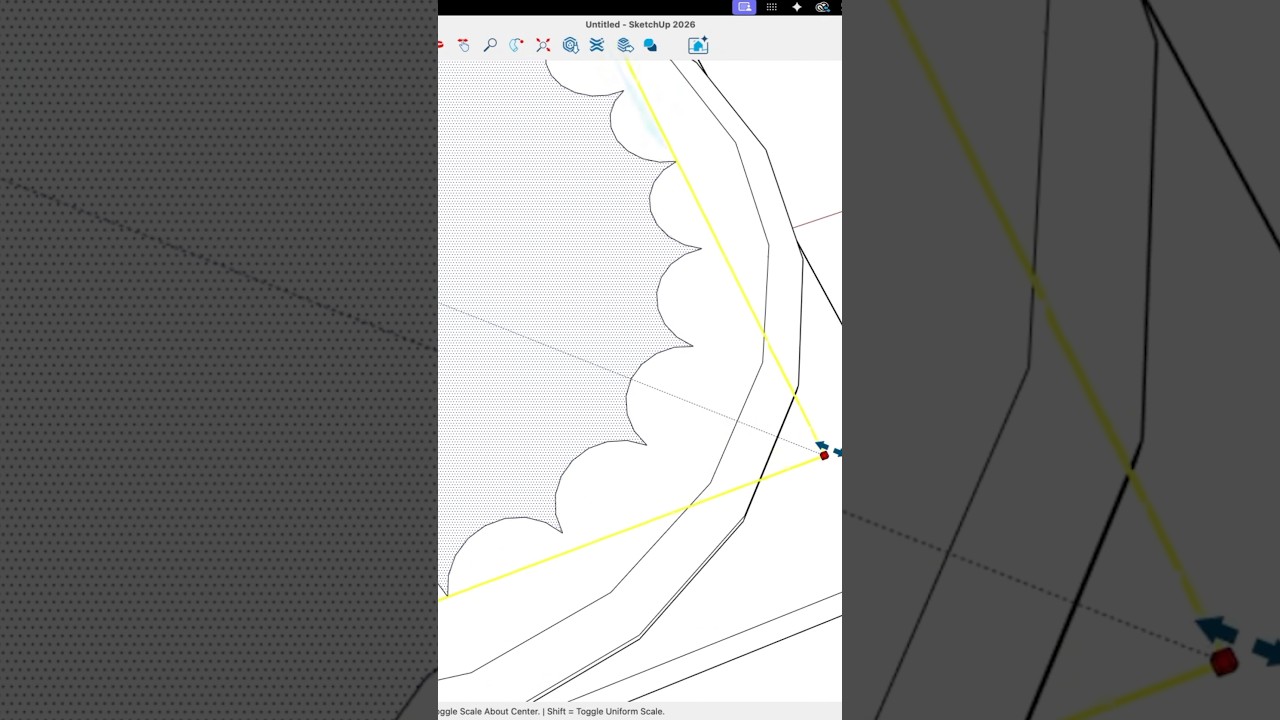Click the sparkle star menu bar icon
Image resolution: width=1280 pixels, height=720 pixels.
click(797, 7)
